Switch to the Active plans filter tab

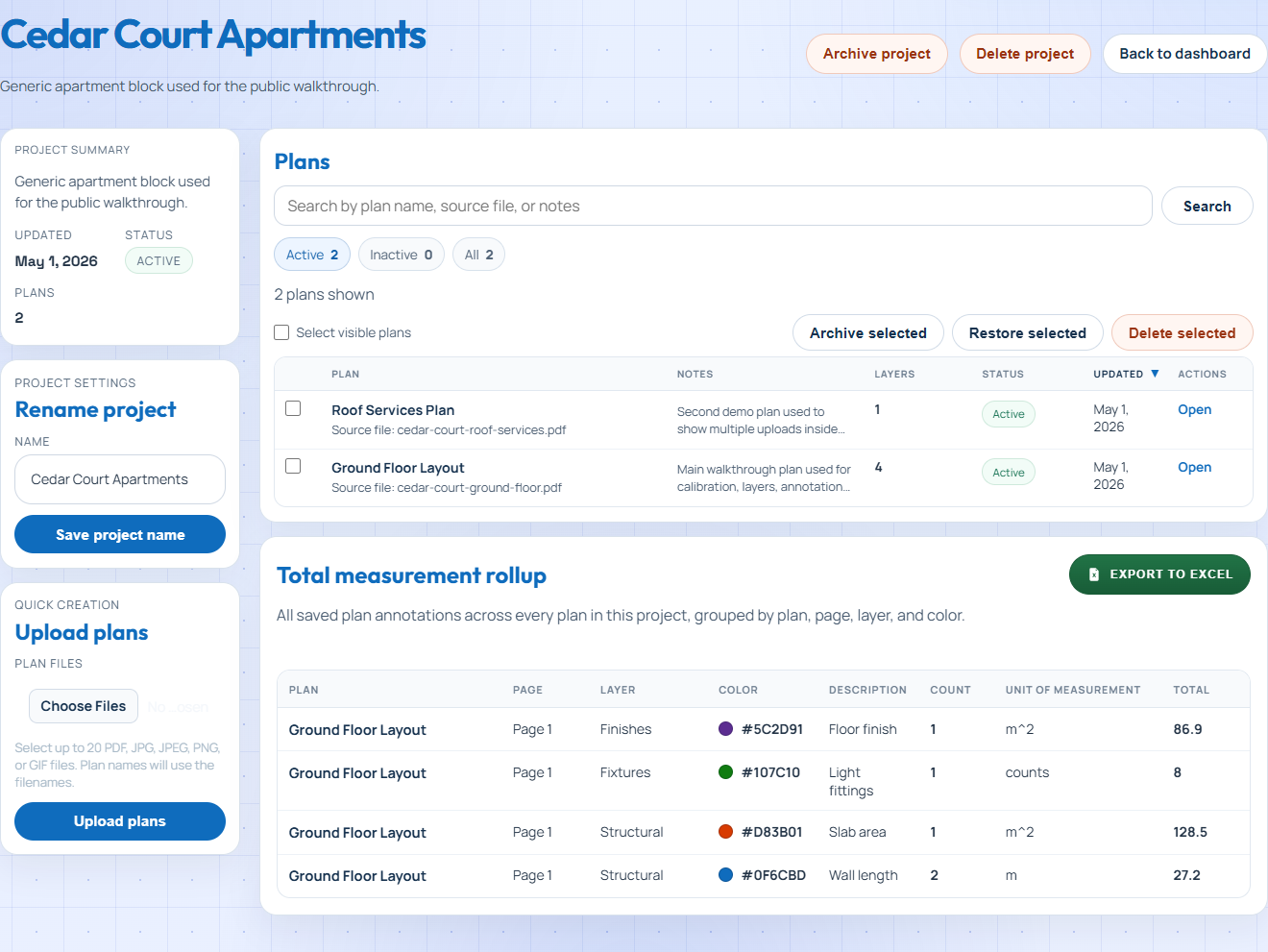(x=312, y=255)
